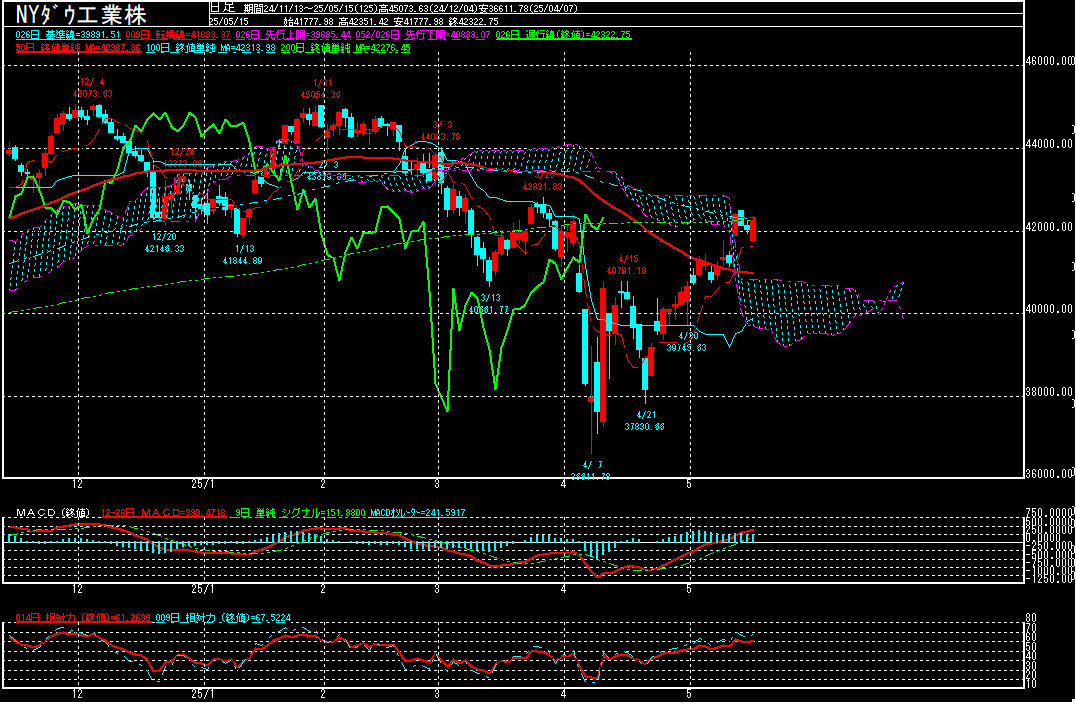This screenshot has height=704, width=1076.
Task: Click the MACDオシレーター=241.5917 legend
Action: click(x=418, y=513)
